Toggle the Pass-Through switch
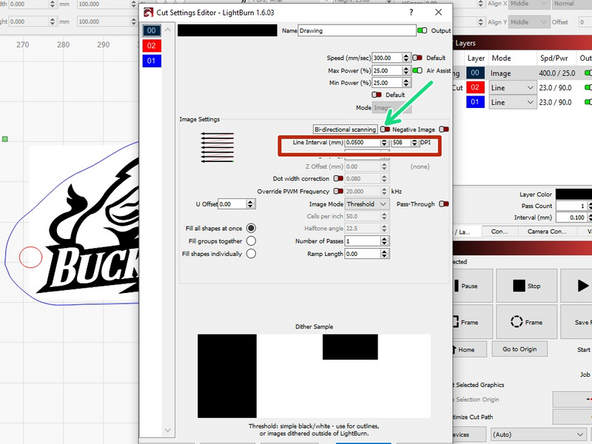The width and height of the screenshot is (592, 444). click(444, 204)
